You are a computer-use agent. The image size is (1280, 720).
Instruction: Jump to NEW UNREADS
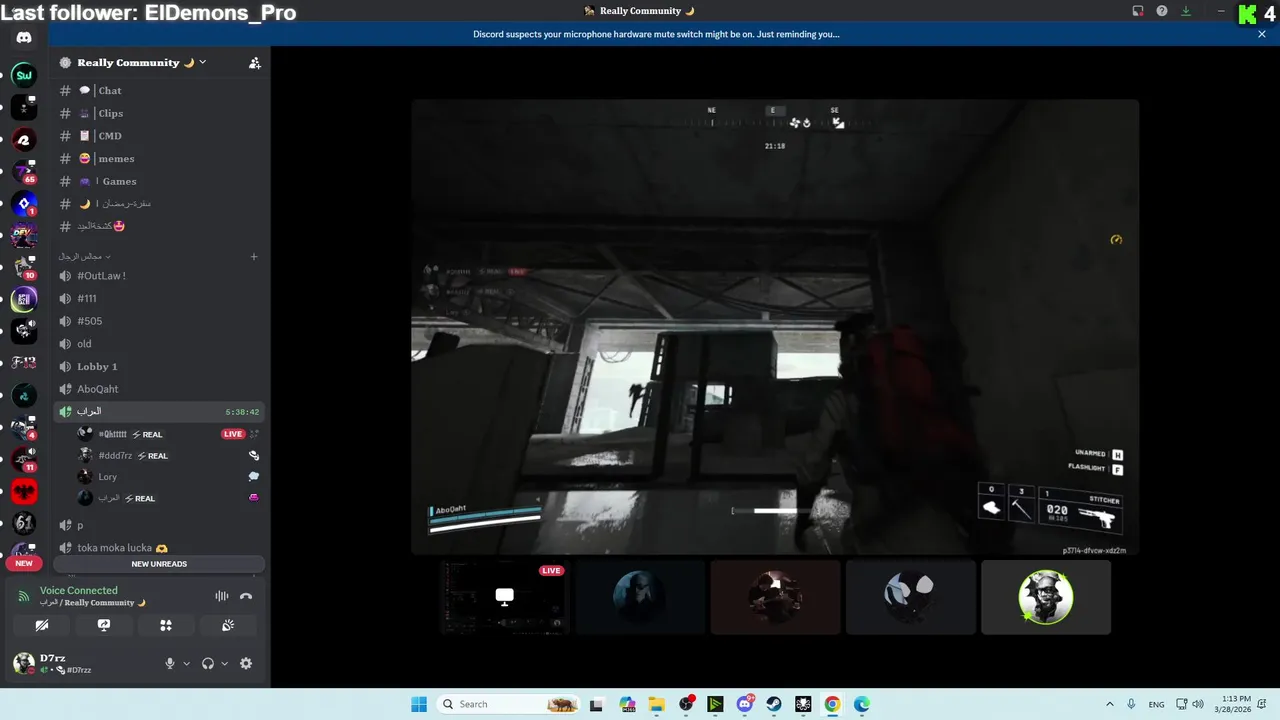159,564
